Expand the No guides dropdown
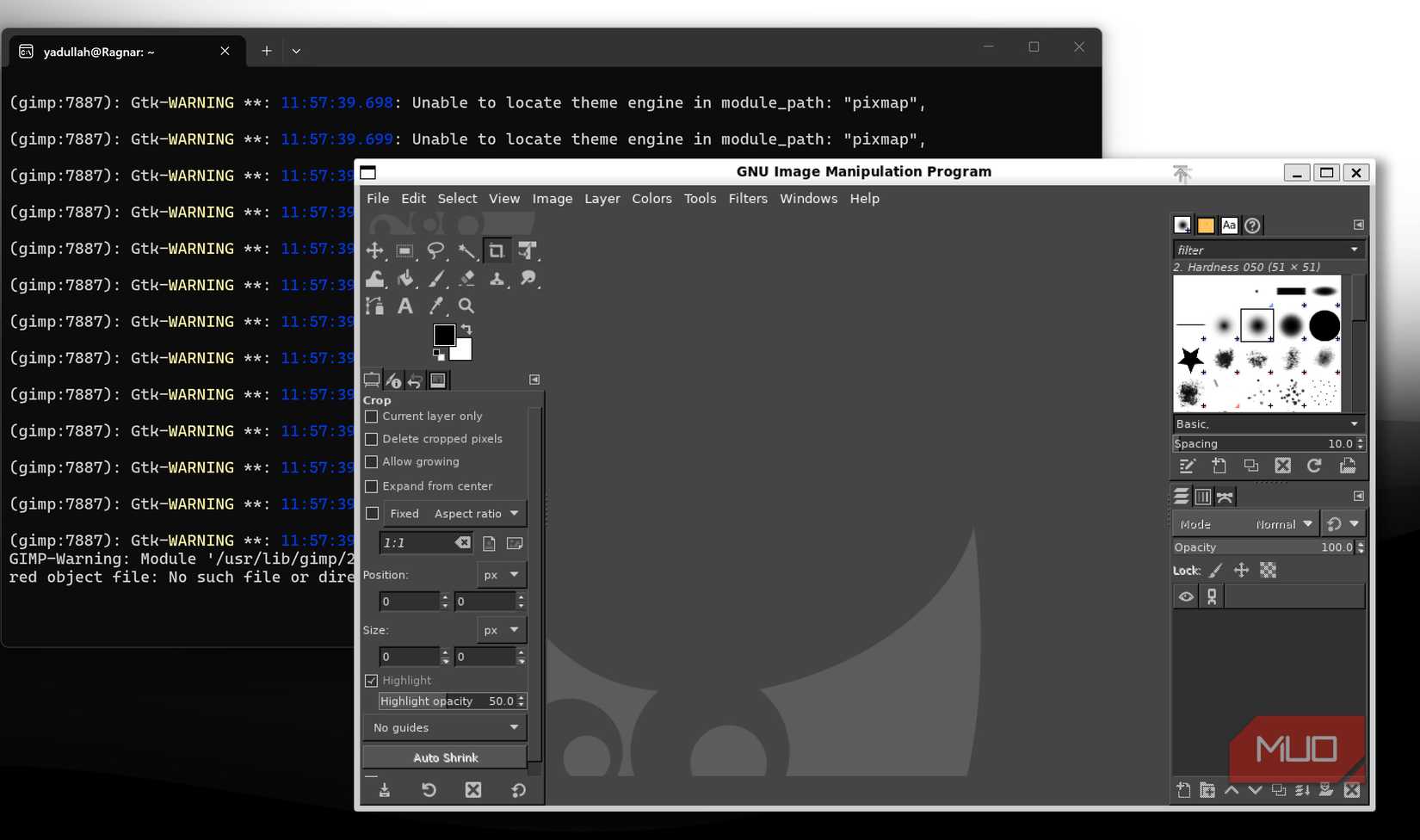Viewport: 1420px width, 840px height. [x=445, y=727]
